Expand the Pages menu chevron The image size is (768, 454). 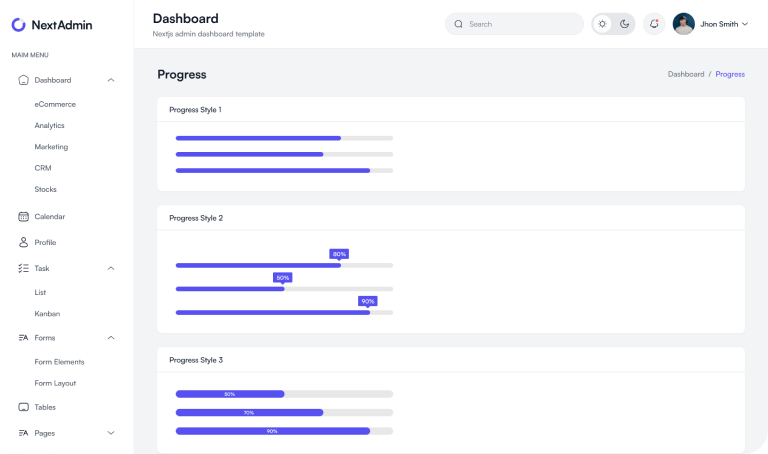coord(111,433)
